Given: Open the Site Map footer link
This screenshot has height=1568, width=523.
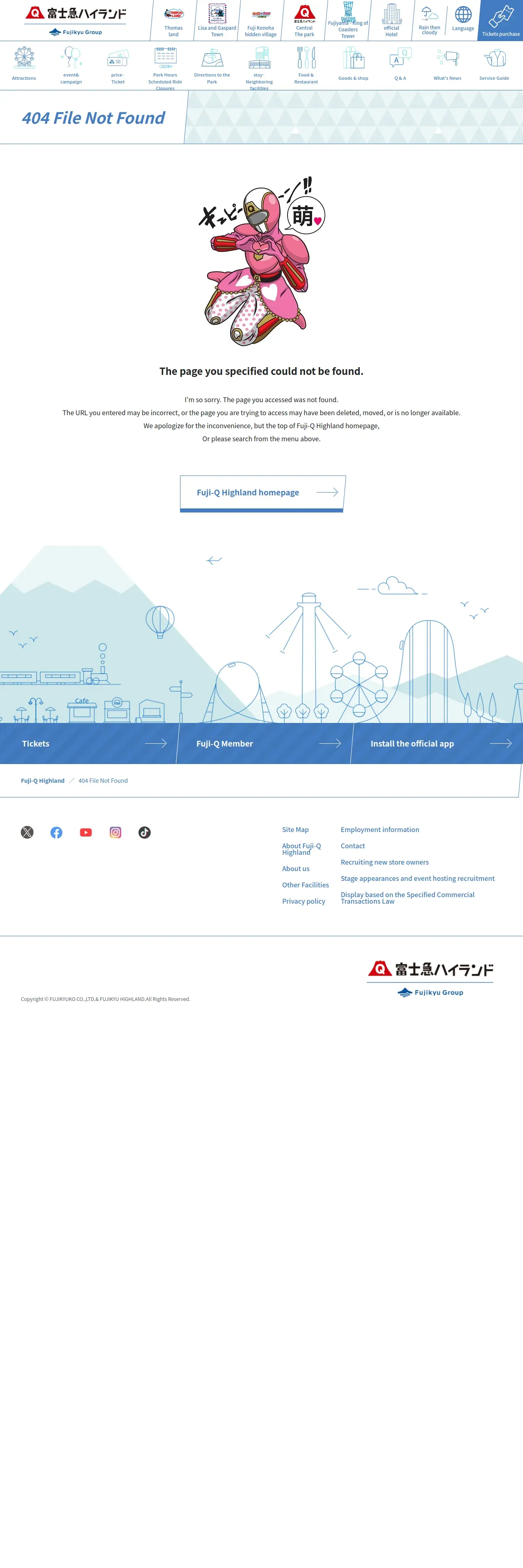Looking at the screenshot, I should pyautogui.click(x=295, y=830).
